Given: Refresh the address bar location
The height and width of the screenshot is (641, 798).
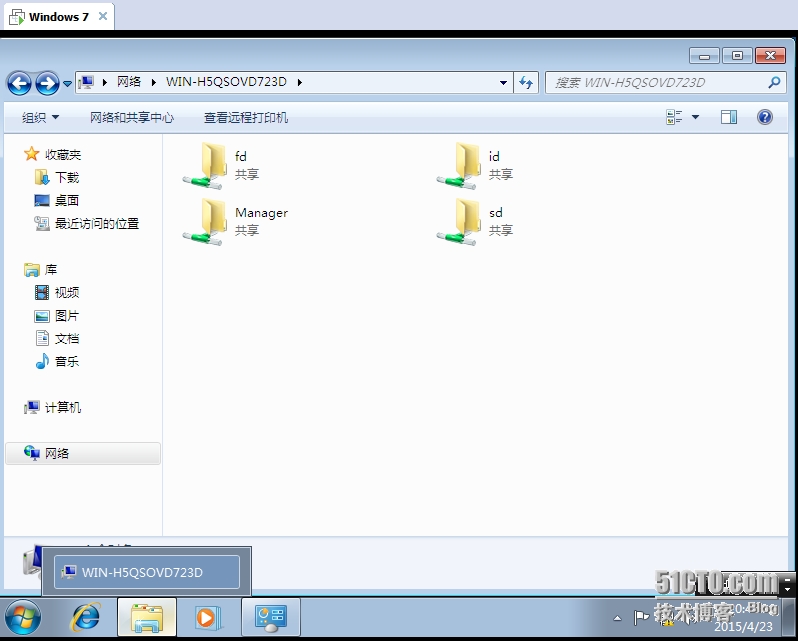Looking at the screenshot, I should pyautogui.click(x=527, y=83).
